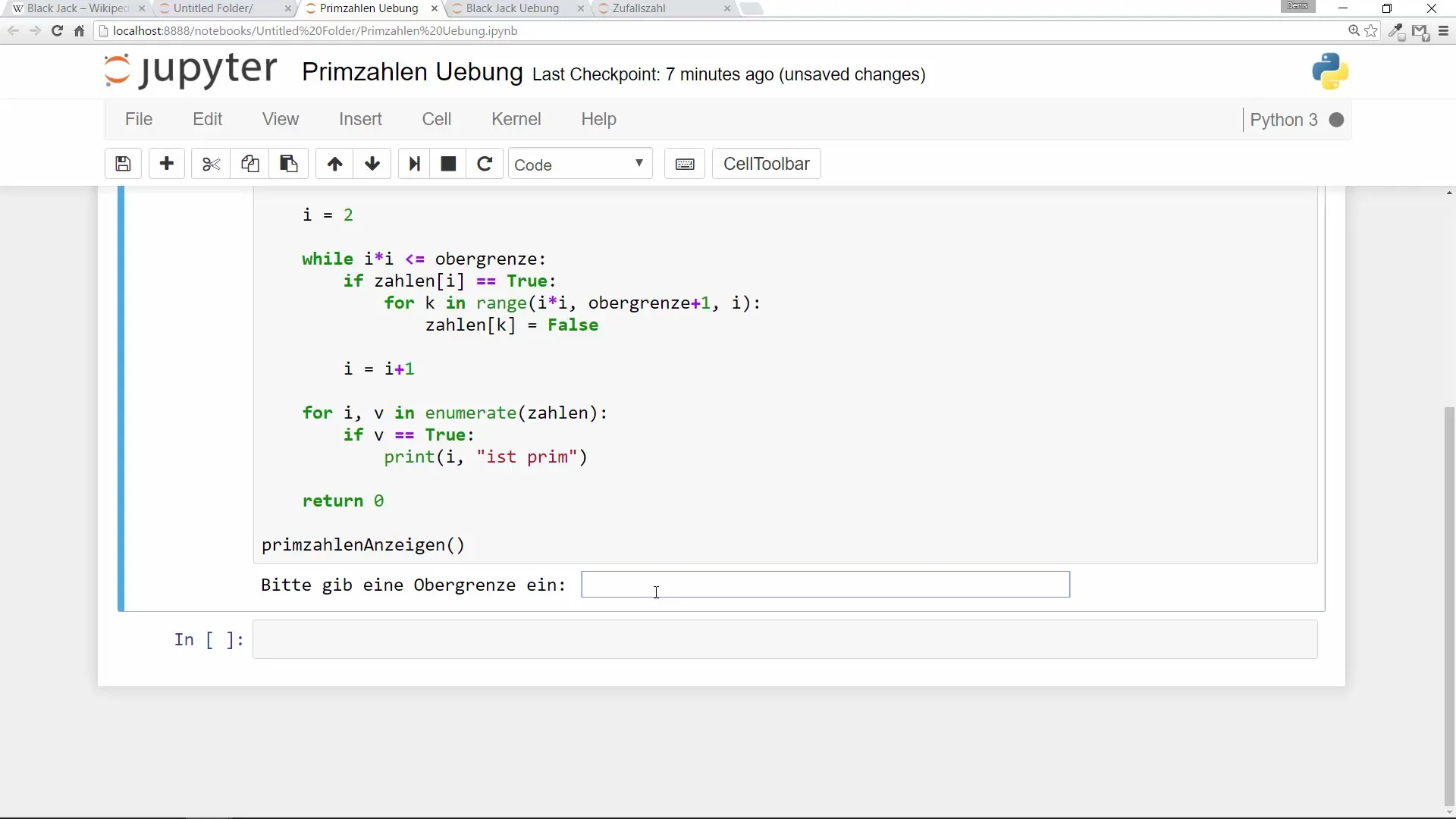This screenshot has width=1456, height=819.
Task: Click the browser address bar URL
Action: click(315, 31)
